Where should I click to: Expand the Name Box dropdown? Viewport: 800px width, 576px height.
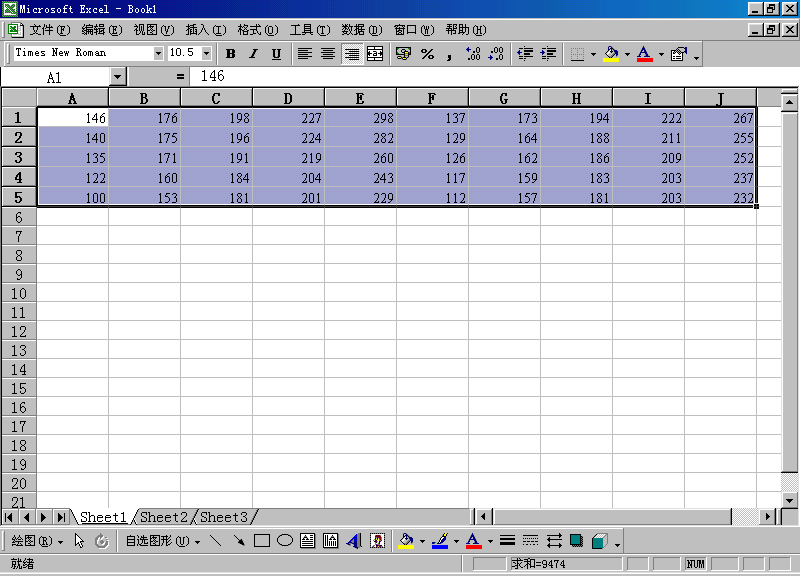point(118,77)
